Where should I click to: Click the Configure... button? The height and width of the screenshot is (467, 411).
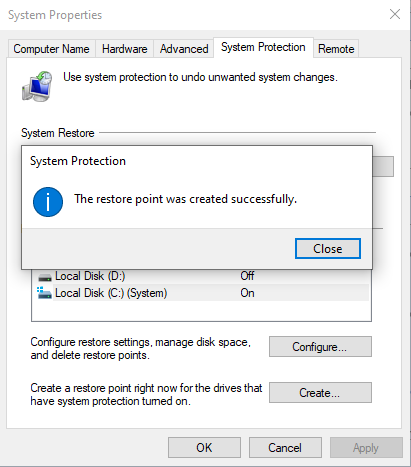click(320, 347)
